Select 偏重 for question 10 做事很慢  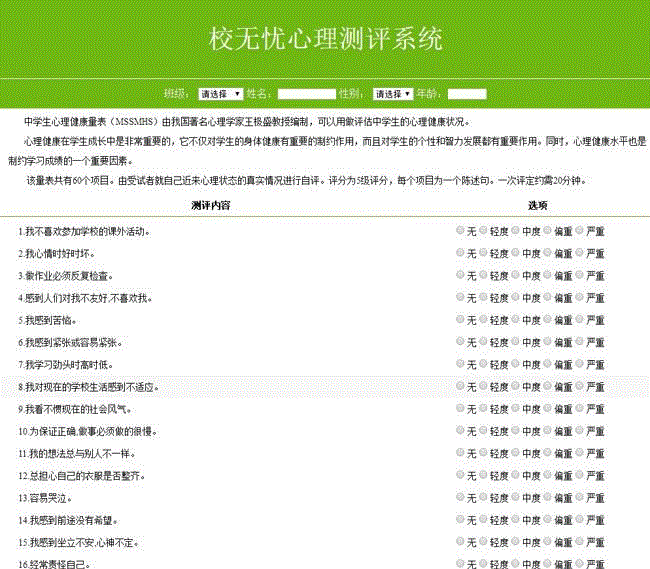pos(546,431)
